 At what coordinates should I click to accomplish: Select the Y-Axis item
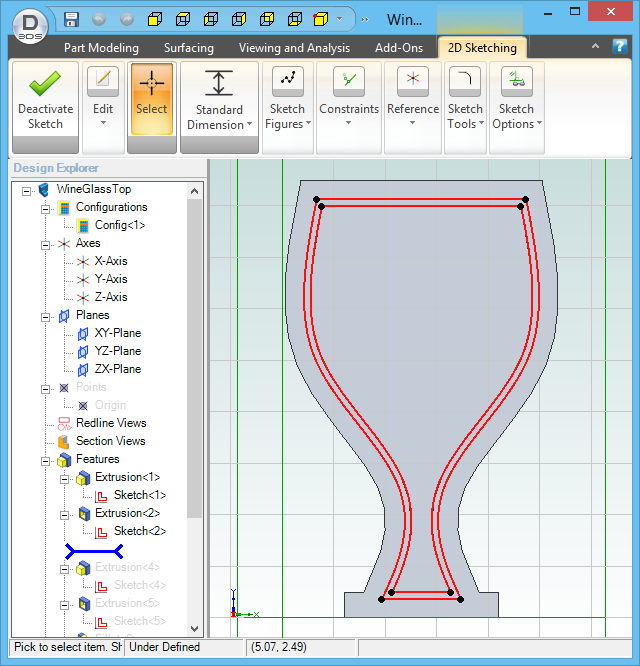pyautogui.click(x=111, y=279)
